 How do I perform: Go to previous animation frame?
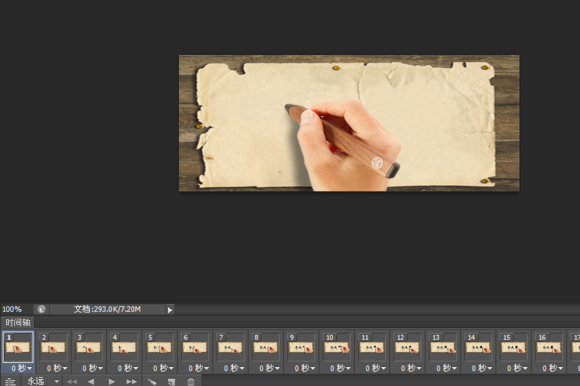pyautogui.click(x=91, y=381)
